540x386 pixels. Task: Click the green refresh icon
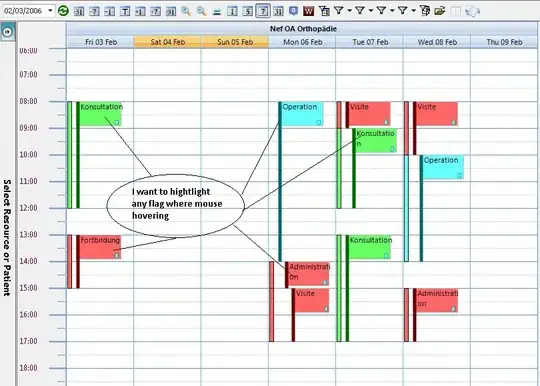63,11
